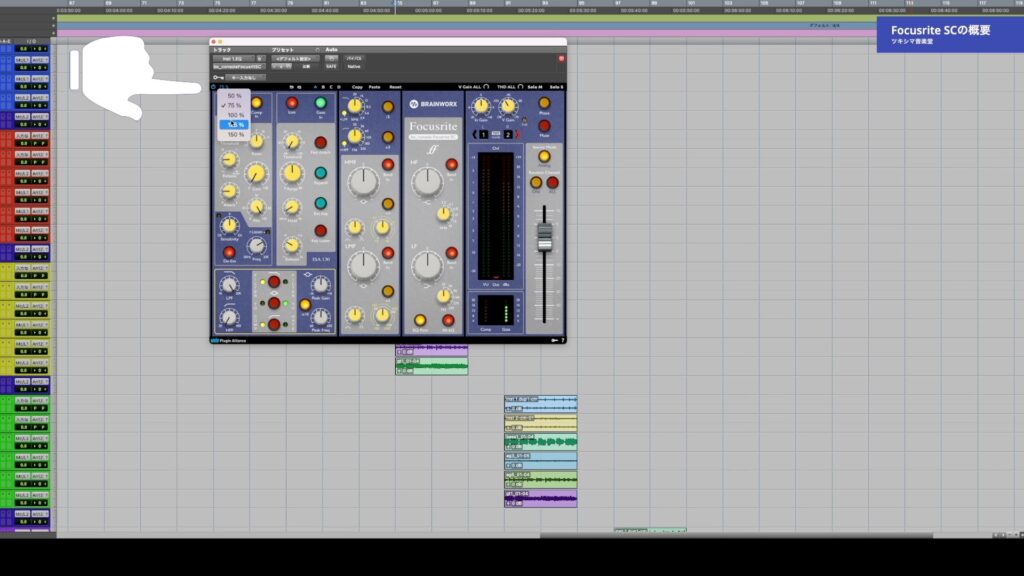
Task: Toggle Solo S in the plugin toolbar
Action: pyautogui.click(x=556, y=87)
